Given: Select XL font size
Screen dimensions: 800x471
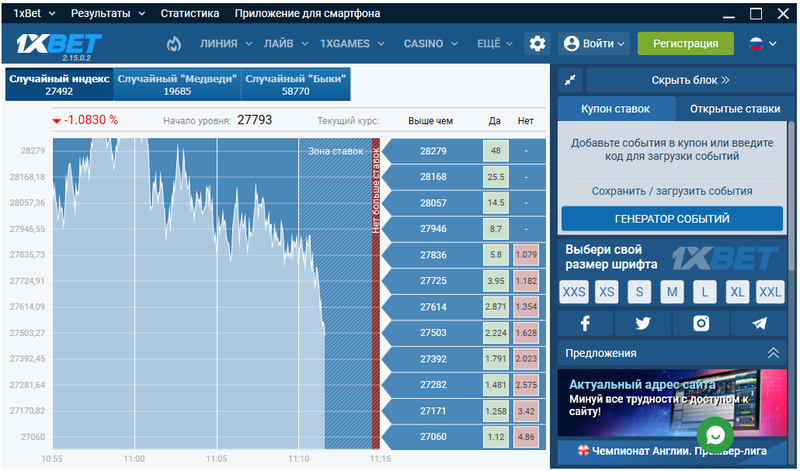Looking at the screenshot, I should point(737,292).
